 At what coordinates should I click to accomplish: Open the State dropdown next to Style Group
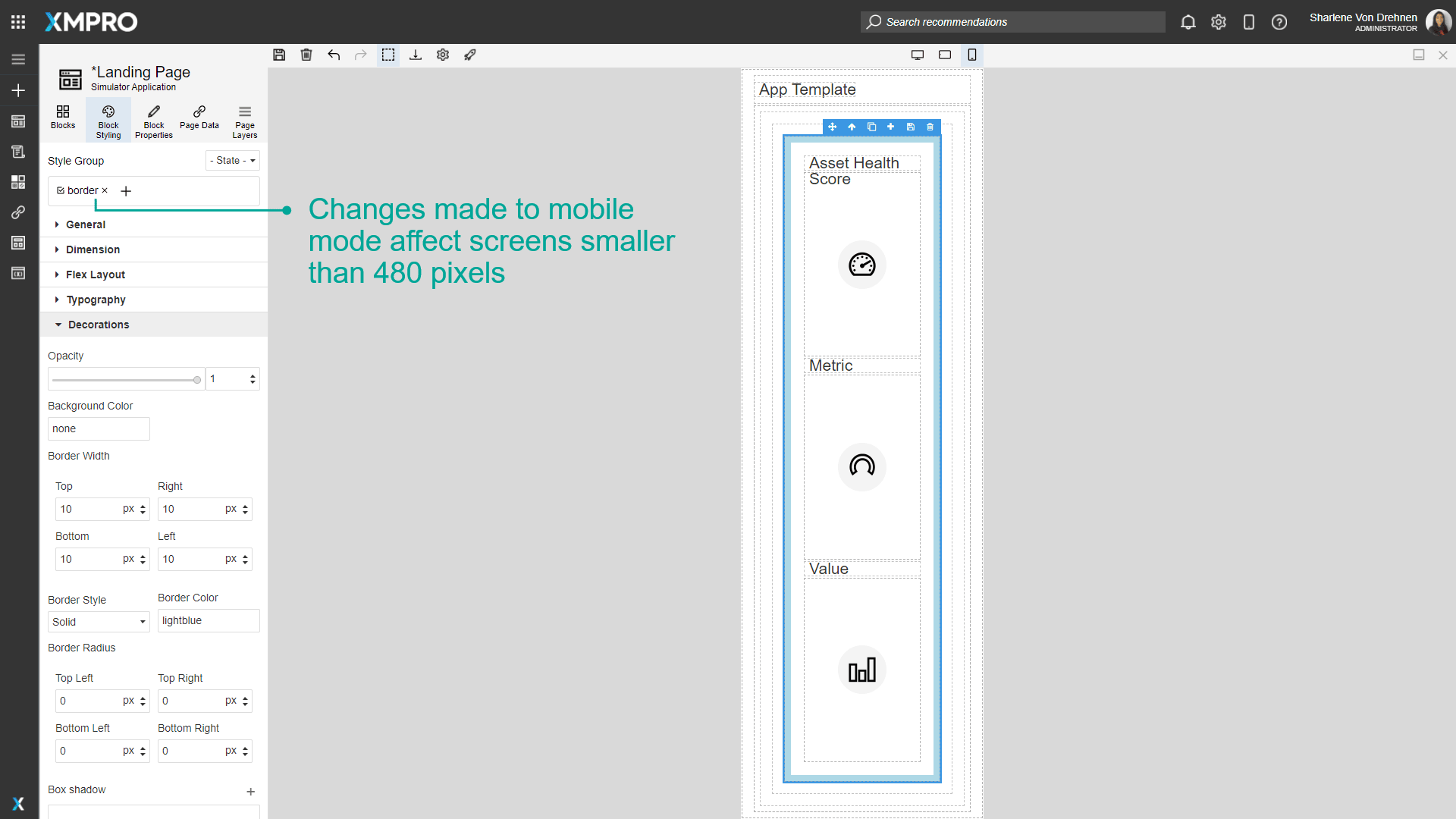coord(232,160)
